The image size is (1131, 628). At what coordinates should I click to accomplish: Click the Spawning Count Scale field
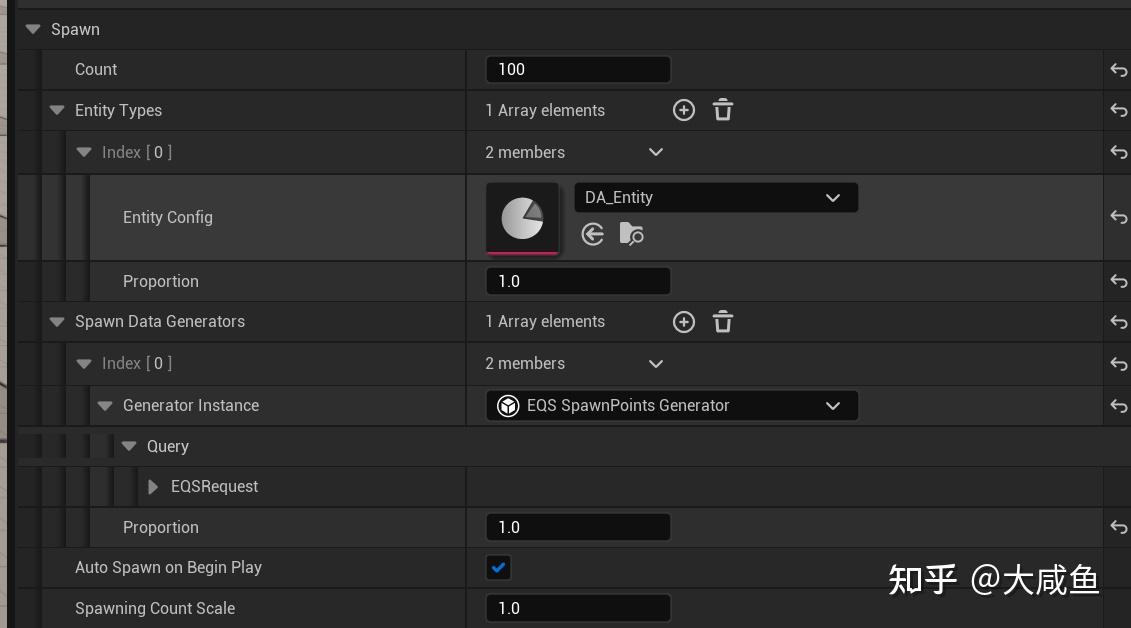[x=577, y=608]
